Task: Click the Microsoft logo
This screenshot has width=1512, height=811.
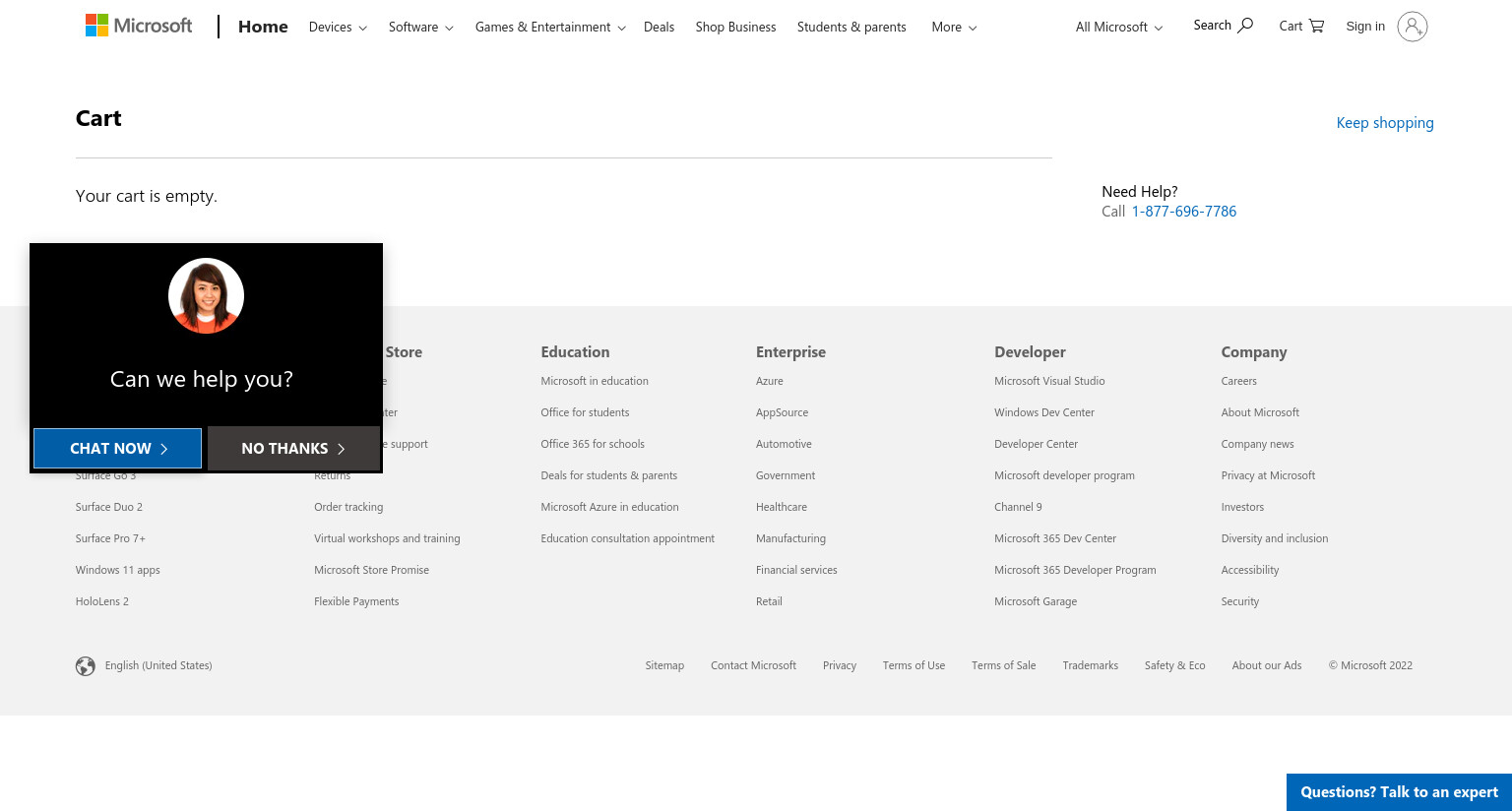Action: point(139,26)
